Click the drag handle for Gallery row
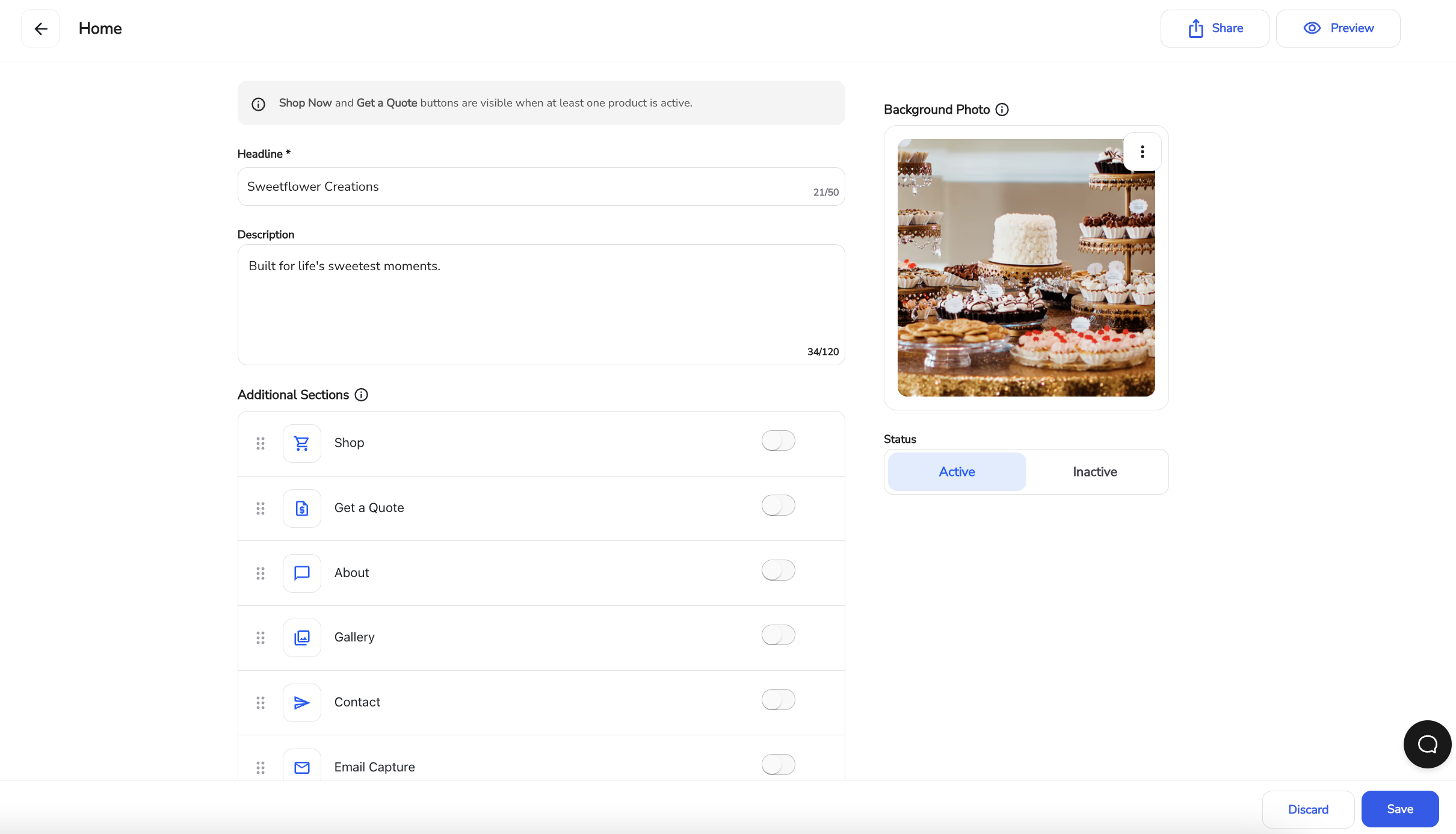The height and width of the screenshot is (834, 1456). coord(261,638)
